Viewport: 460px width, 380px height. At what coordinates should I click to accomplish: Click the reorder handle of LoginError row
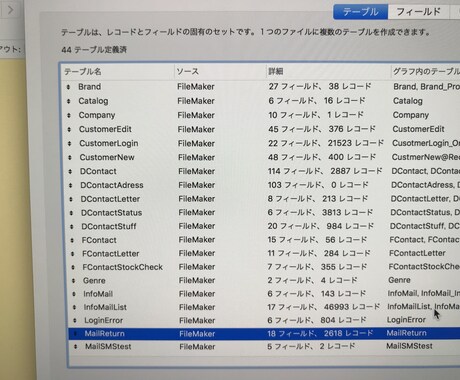tap(74, 320)
